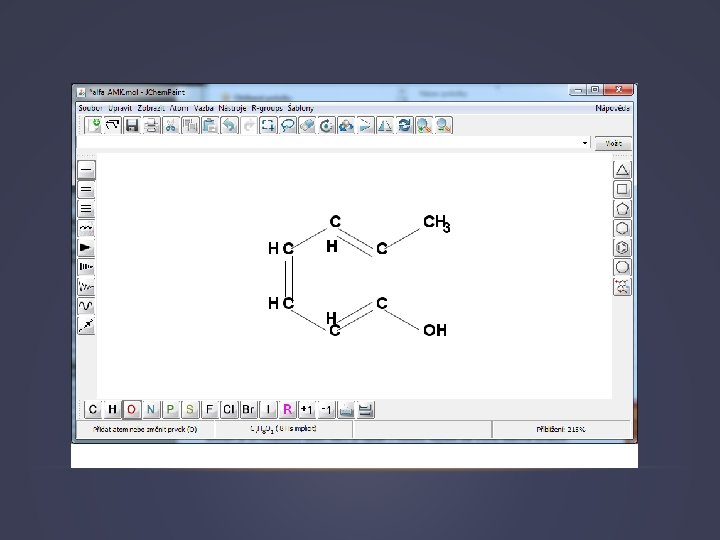720x540 pixels.
Task: Select chlorine element Cl
Action: pyautogui.click(x=229, y=409)
